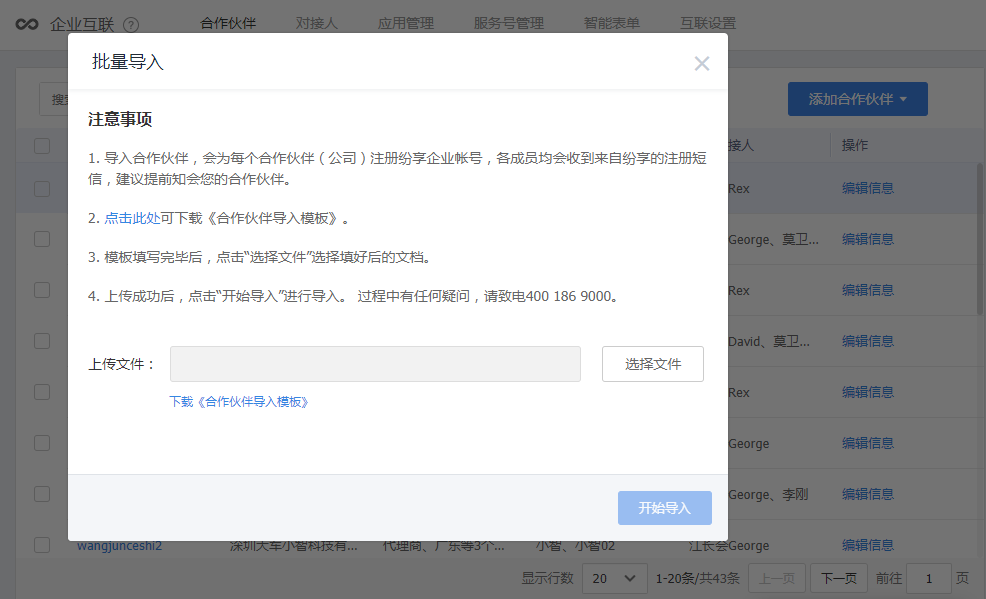The width and height of the screenshot is (986, 599).
Task: Check the checkbox in the single George row
Action: (x=42, y=443)
